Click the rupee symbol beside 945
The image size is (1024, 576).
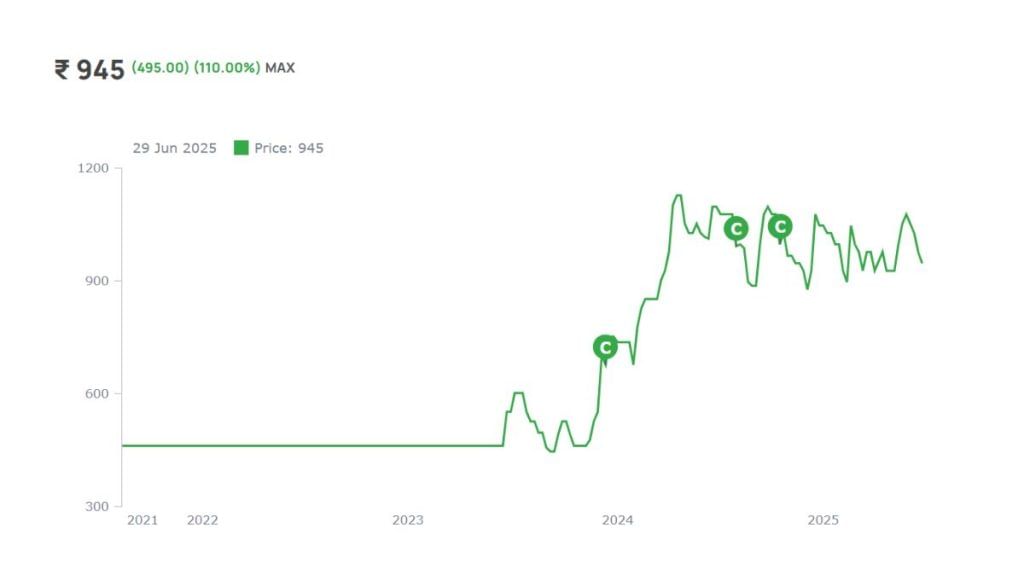point(62,69)
